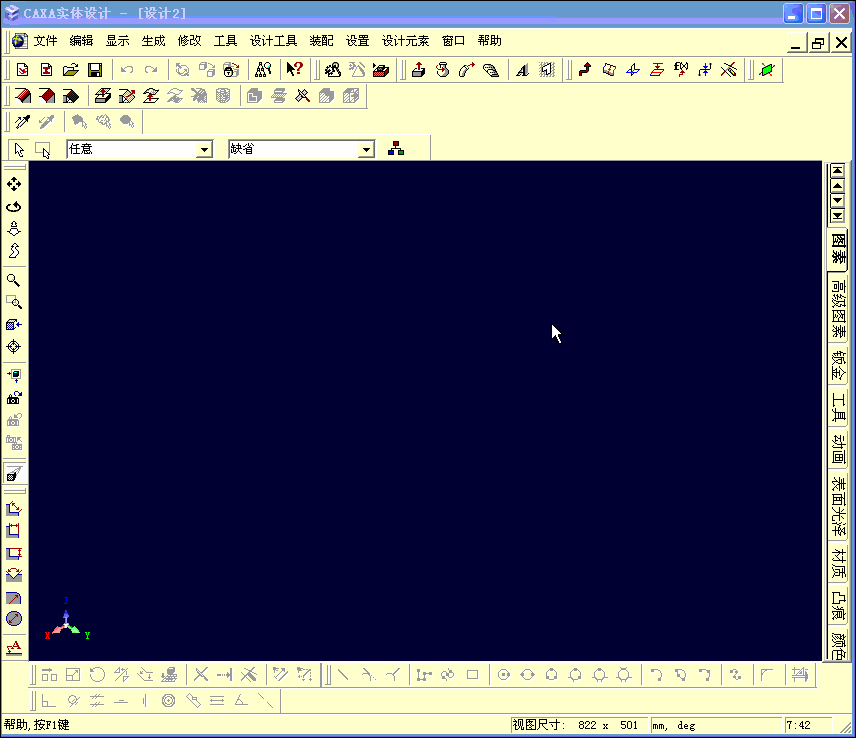
Task: Open the 生成 menu
Action: pos(153,41)
